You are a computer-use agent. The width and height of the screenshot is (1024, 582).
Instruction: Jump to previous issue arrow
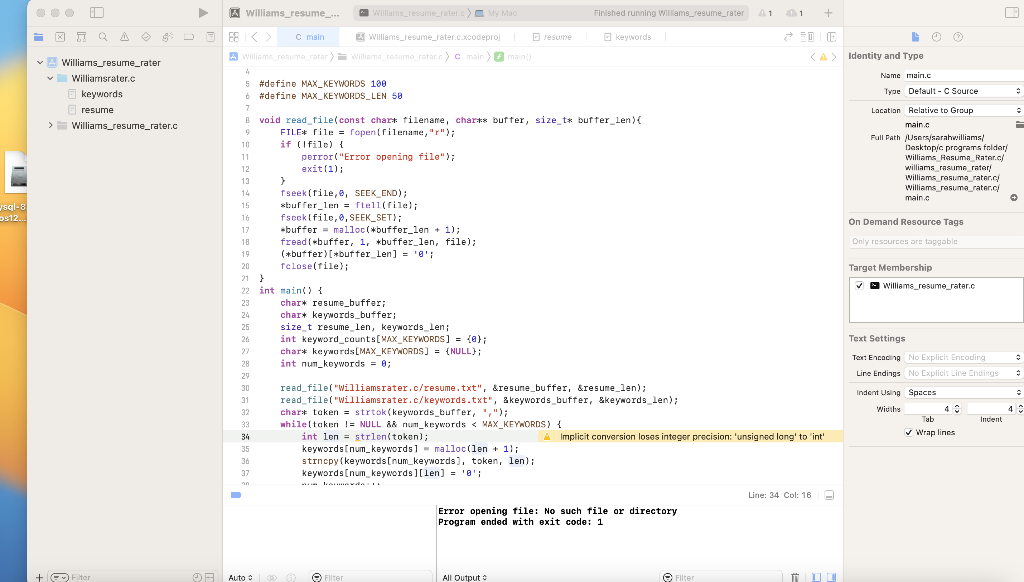pyautogui.click(x=813, y=57)
